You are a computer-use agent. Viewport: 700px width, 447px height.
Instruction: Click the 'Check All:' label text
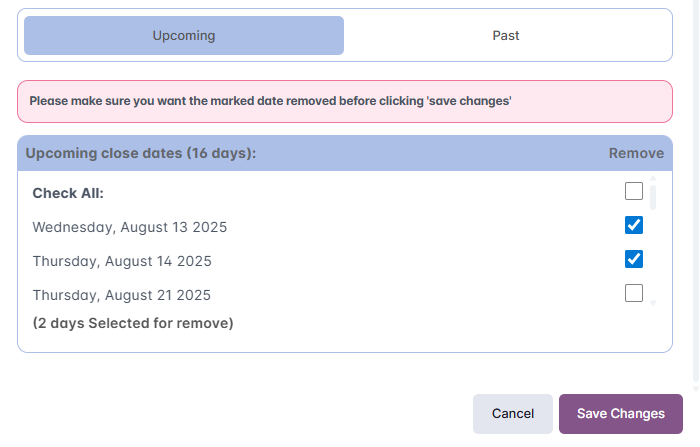click(68, 193)
